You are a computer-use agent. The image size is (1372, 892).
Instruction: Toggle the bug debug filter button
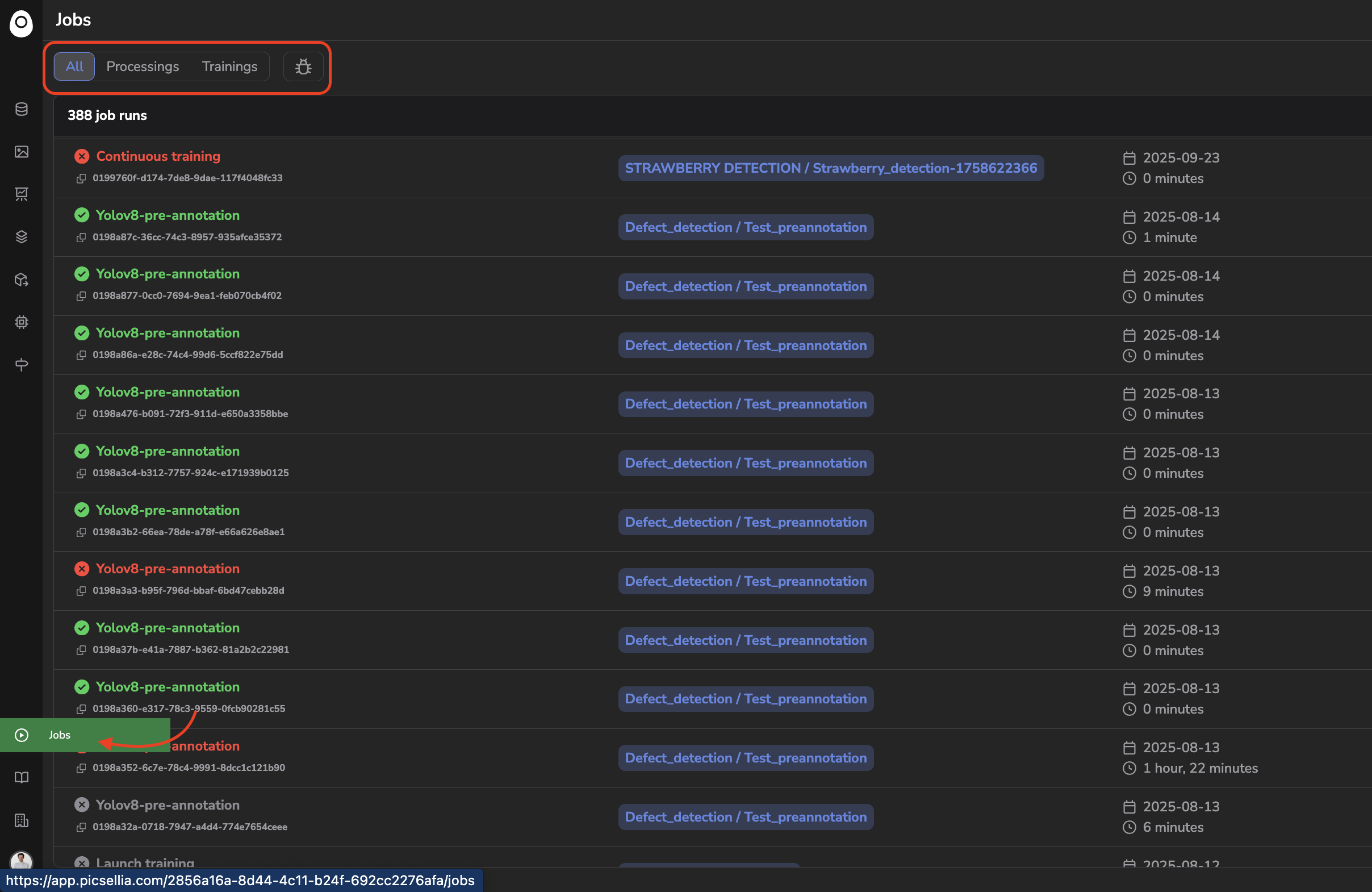(303, 66)
